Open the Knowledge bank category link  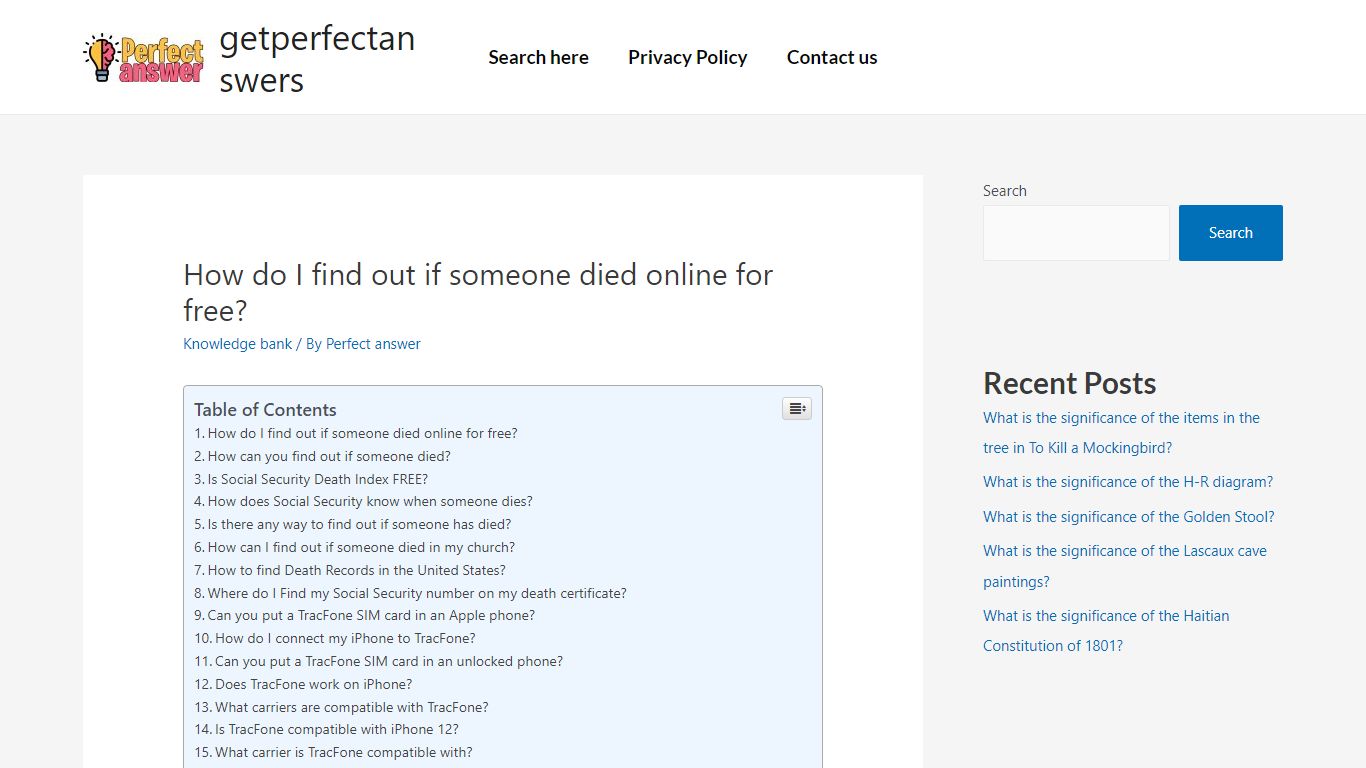[238, 344]
